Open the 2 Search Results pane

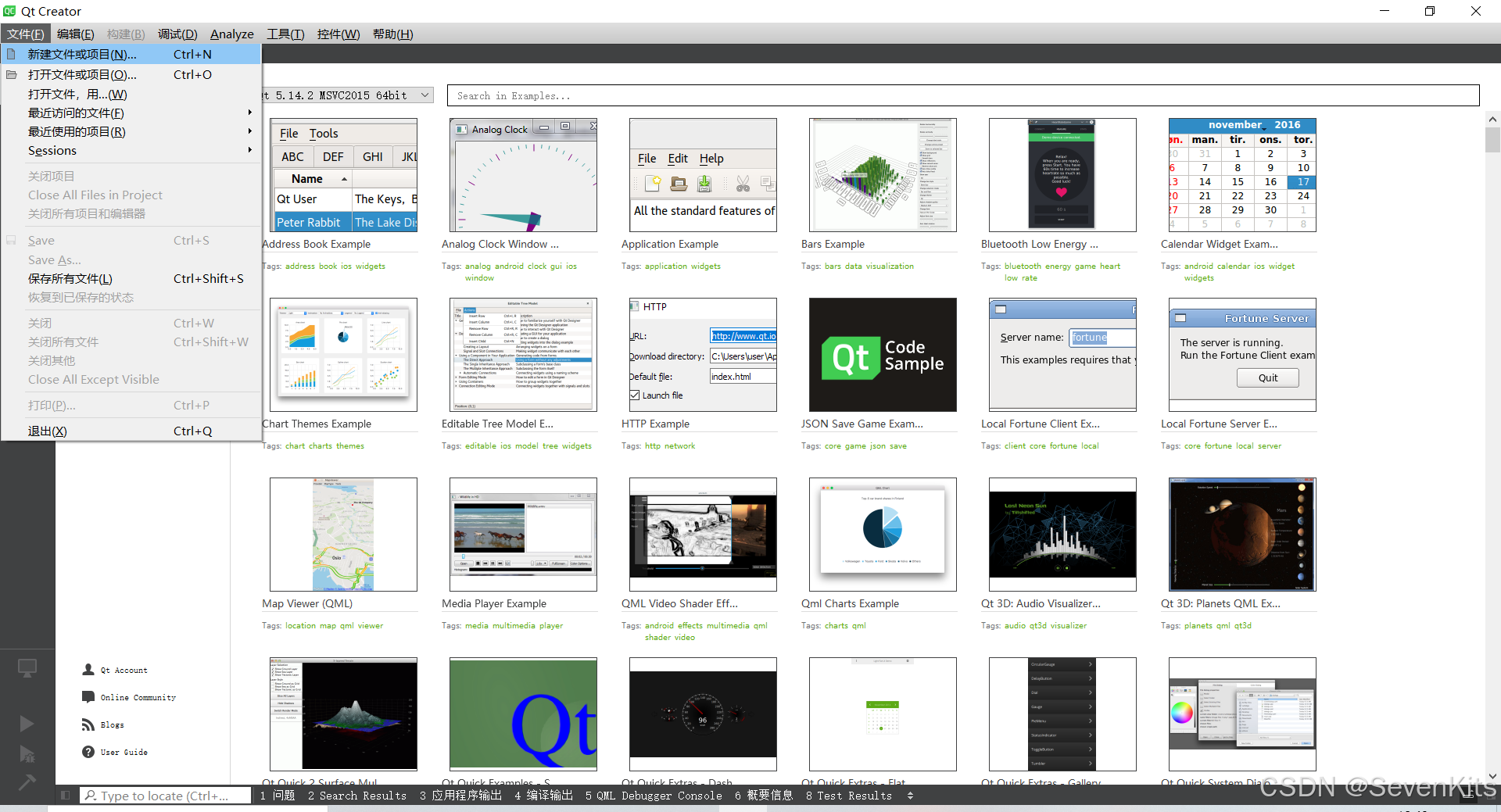pos(357,796)
